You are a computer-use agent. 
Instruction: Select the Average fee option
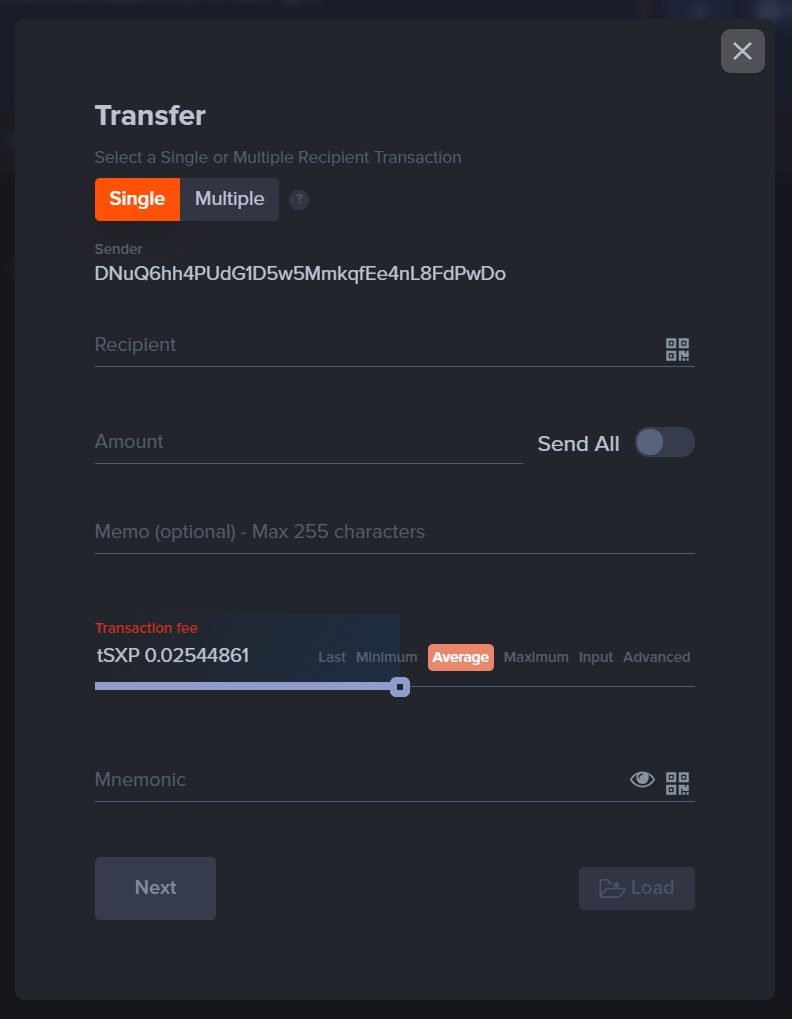[461, 657]
